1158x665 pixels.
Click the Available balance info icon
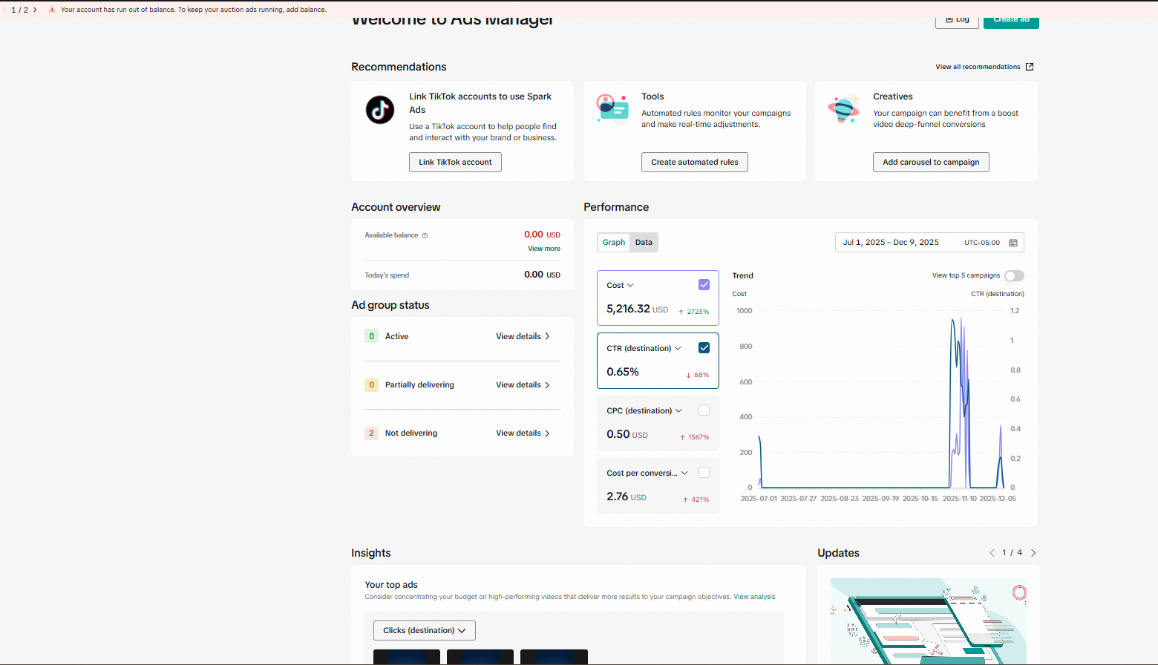425,236
